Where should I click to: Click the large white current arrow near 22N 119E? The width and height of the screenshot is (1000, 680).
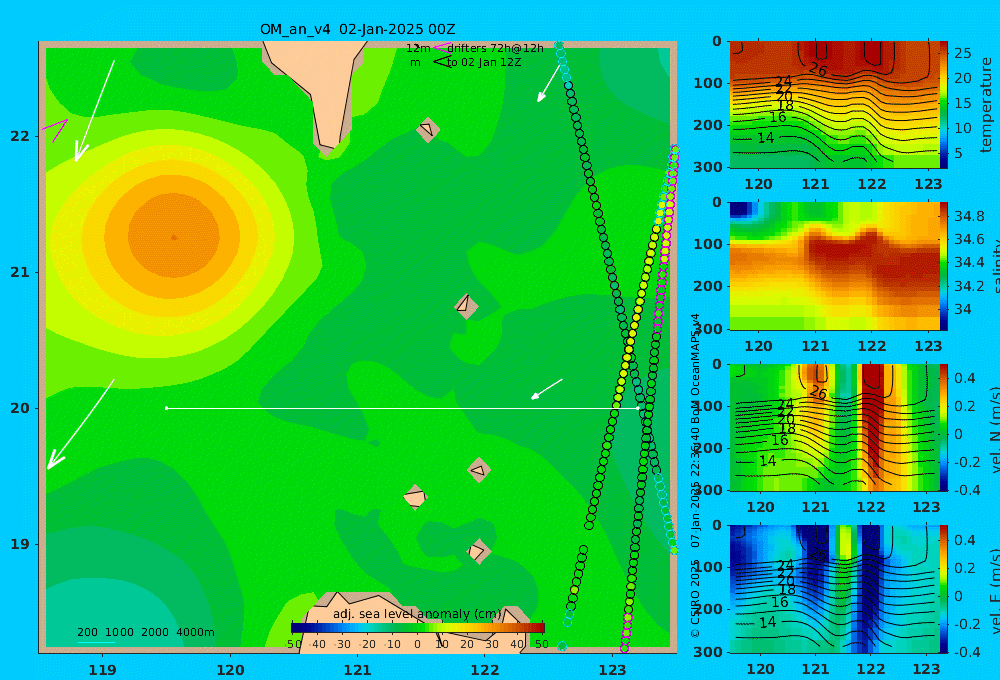pyautogui.click(x=94, y=111)
